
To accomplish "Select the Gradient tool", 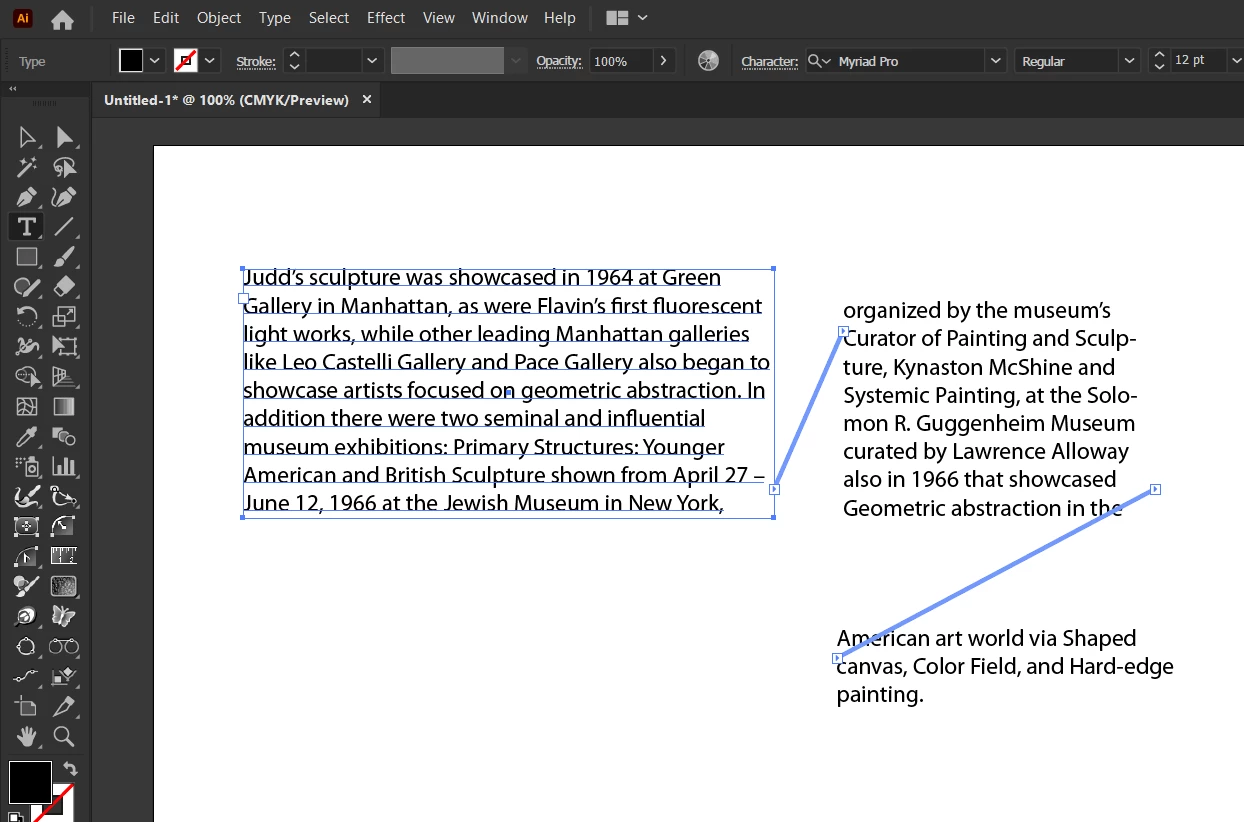I will point(64,407).
